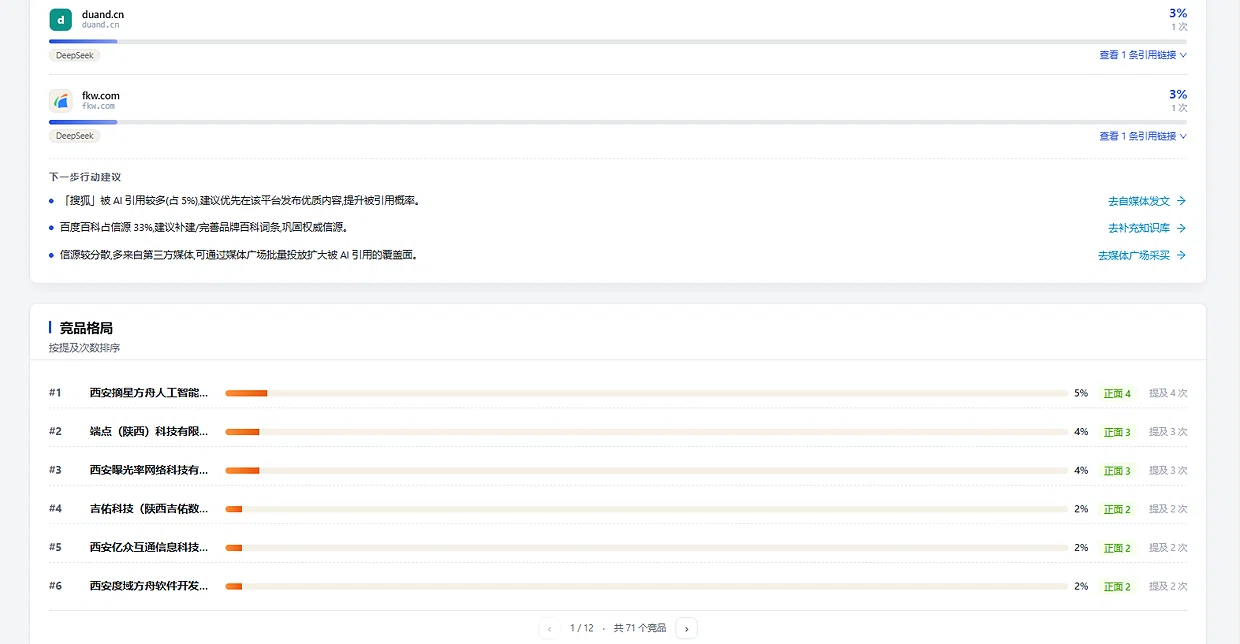Open the 去补充知识库 link

click(1147, 228)
